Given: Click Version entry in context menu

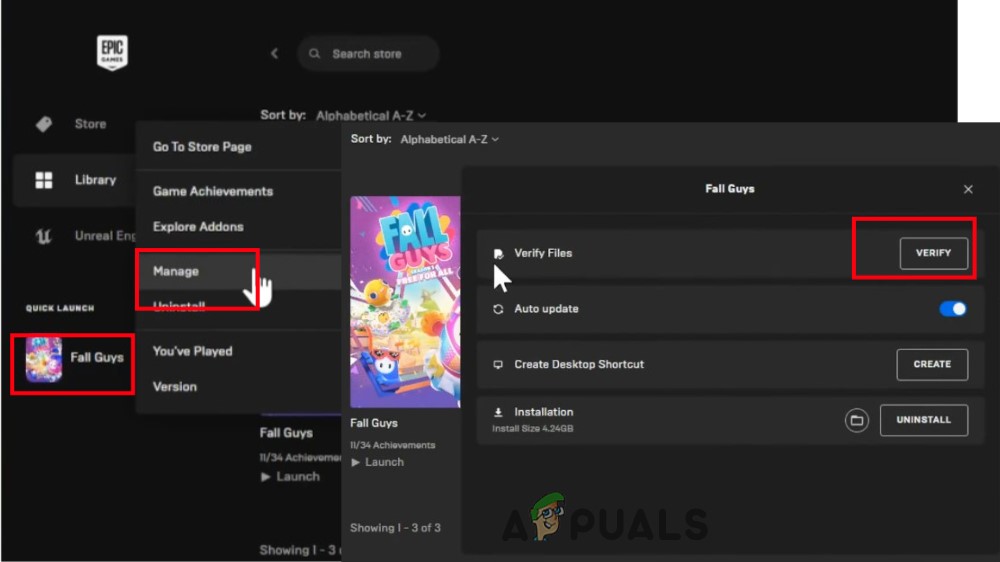Looking at the screenshot, I should pyautogui.click(x=175, y=387).
